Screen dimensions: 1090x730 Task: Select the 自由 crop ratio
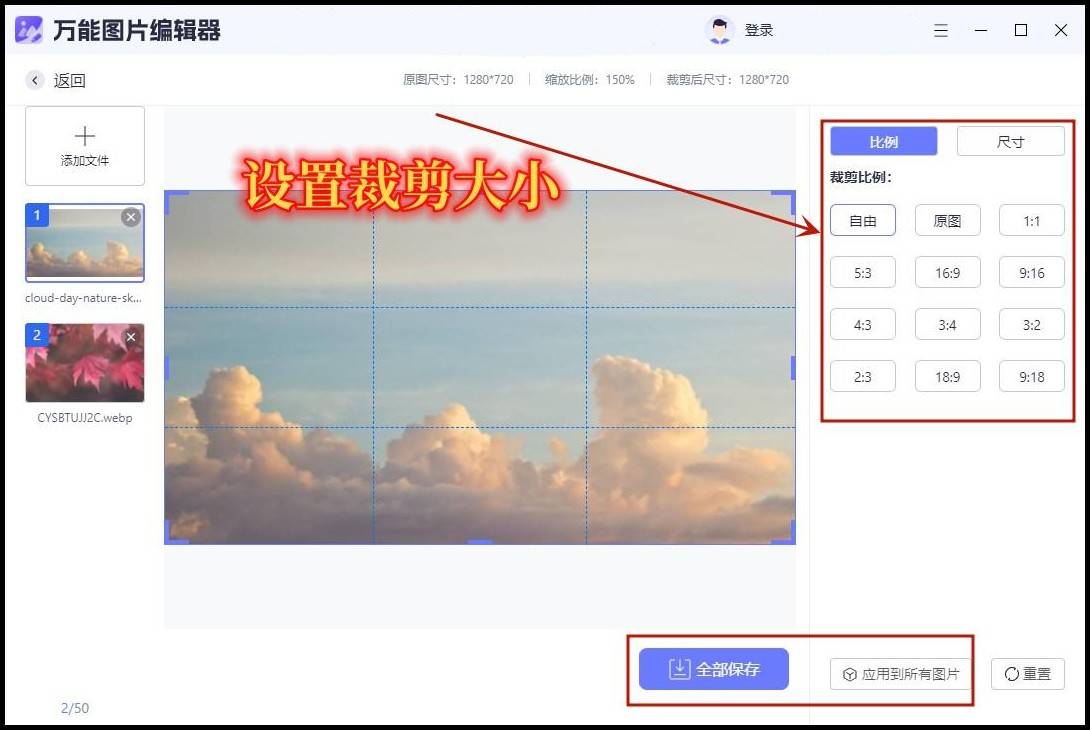[863, 220]
